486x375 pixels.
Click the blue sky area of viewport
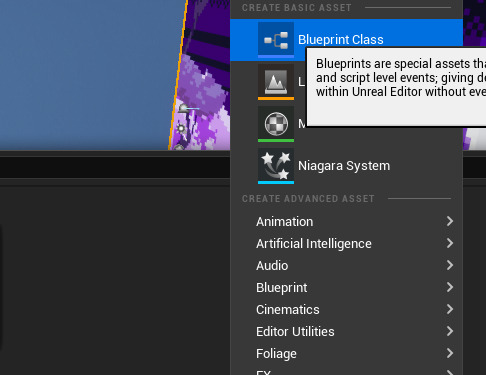coord(87,73)
